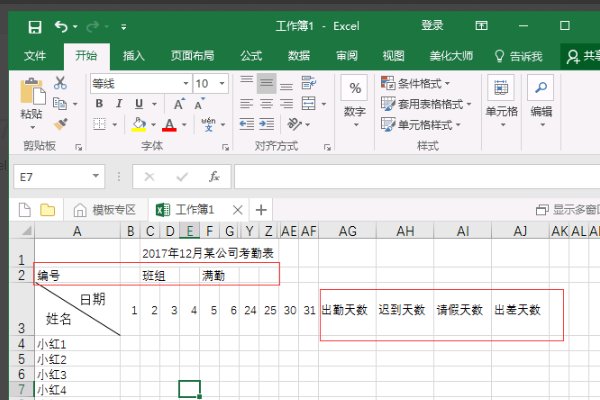Switch to 视图 ribbon tab
600x400 pixels.
pyautogui.click(x=394, y=56)
